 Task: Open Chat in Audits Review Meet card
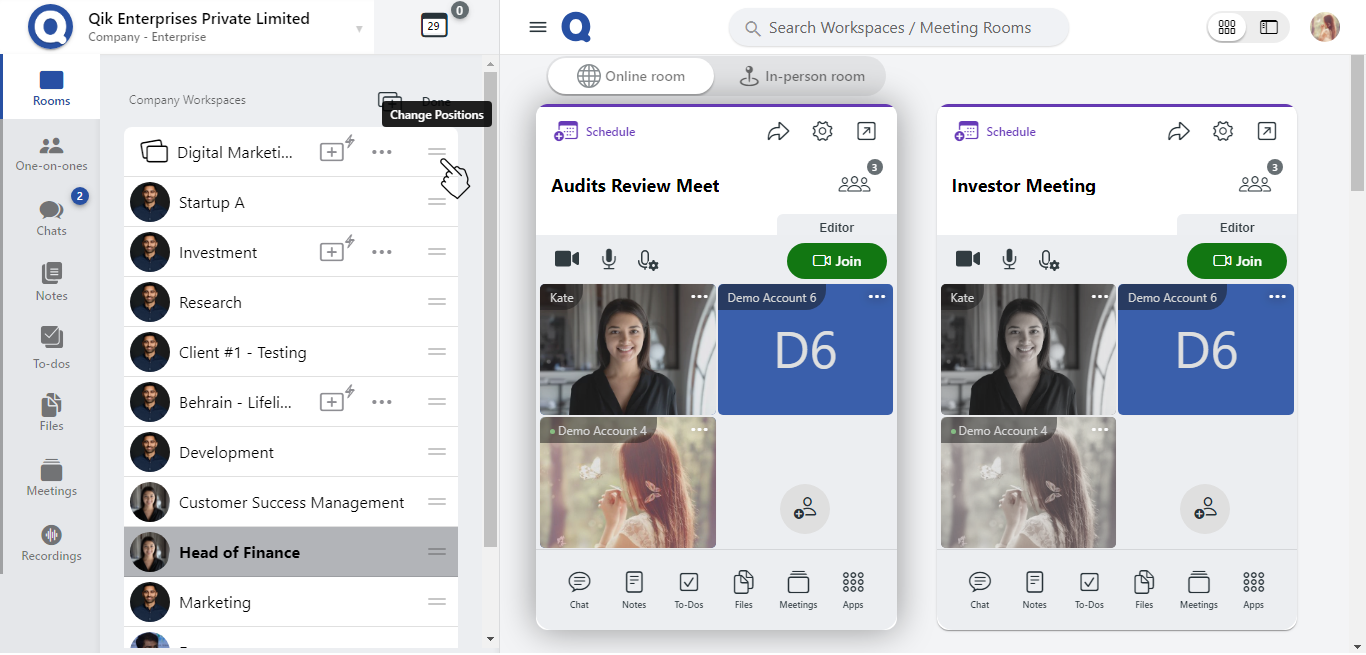[x=579, y=589]
